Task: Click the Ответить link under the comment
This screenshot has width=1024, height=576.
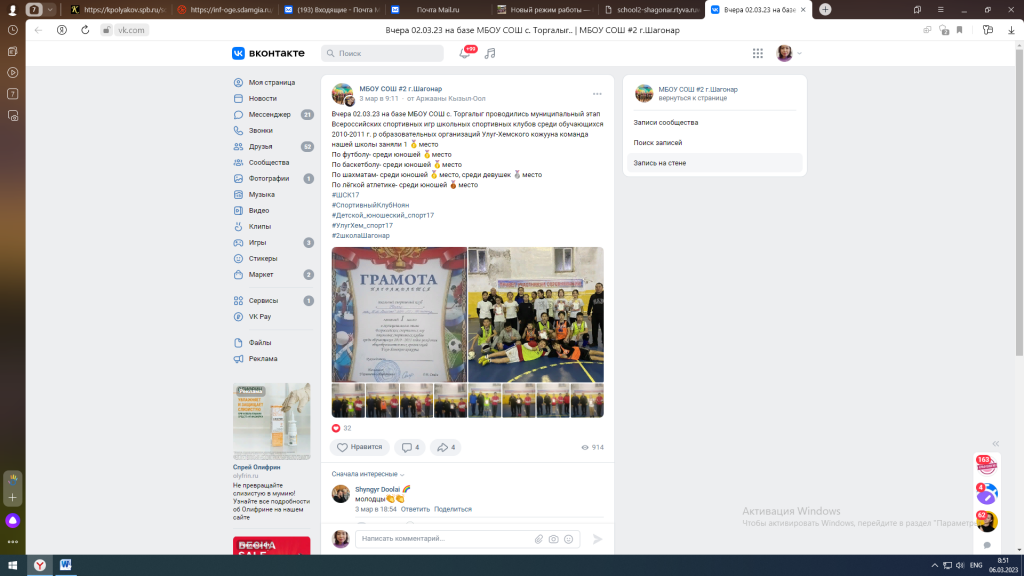Action: [x=415, y=509]
